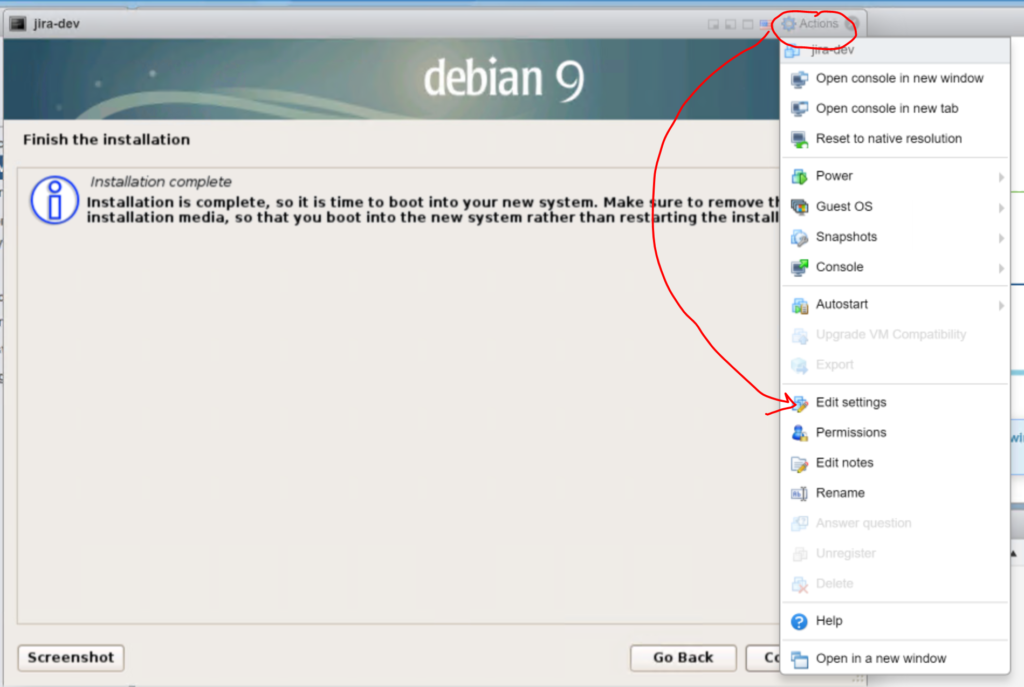Expand the Power submenu
Screen dimensions: 1024x687
click(x=895, y=176)
